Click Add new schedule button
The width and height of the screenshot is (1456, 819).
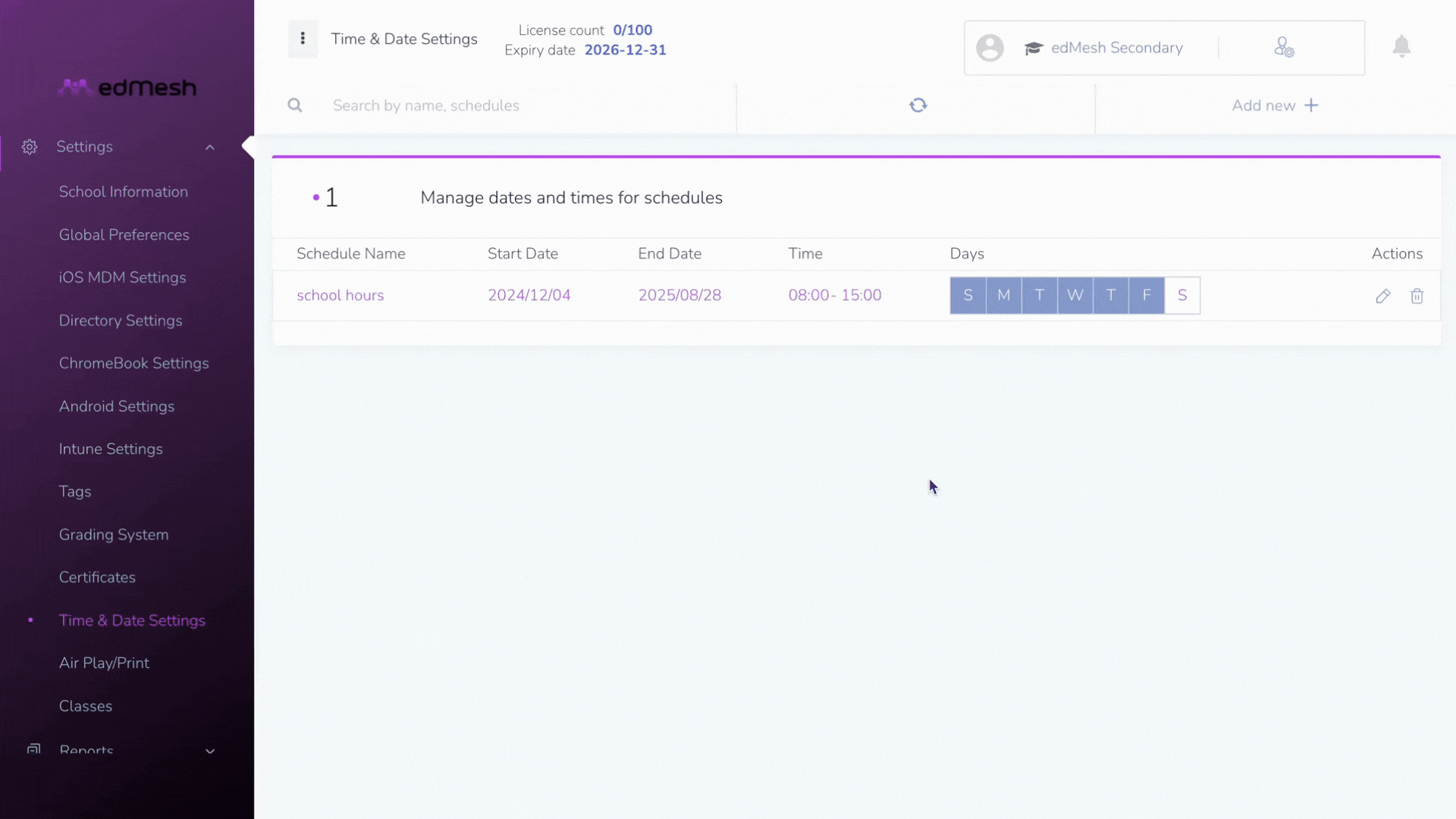coord(1276,105)
